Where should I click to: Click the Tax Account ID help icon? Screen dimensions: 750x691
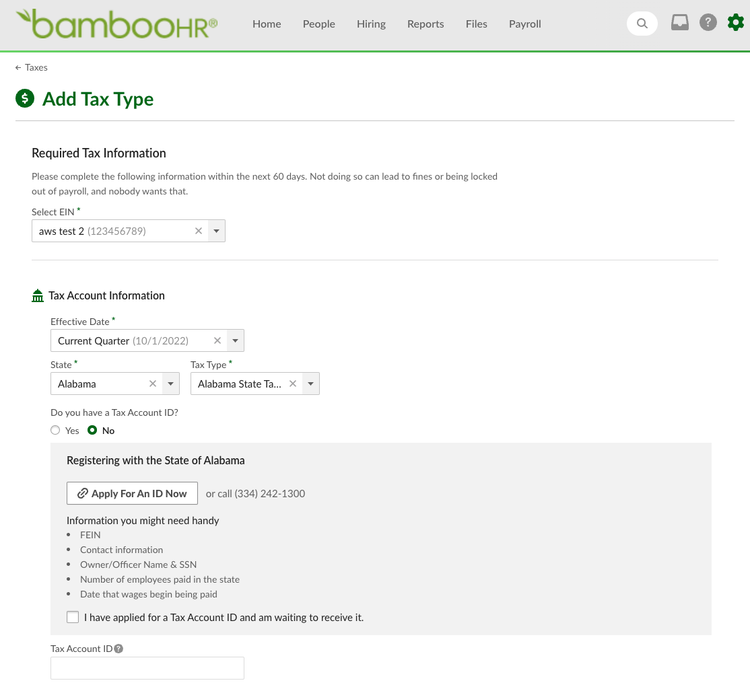[x=119, y=648]
